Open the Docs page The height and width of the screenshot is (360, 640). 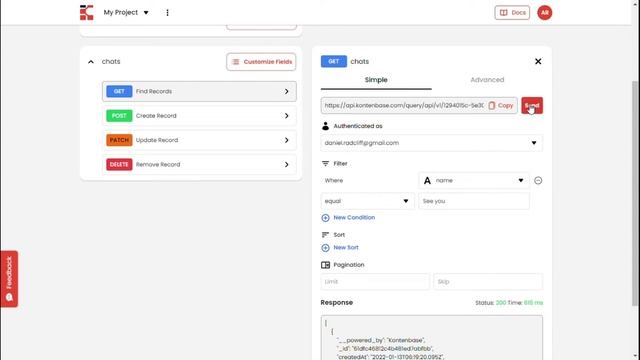(512, 13)
